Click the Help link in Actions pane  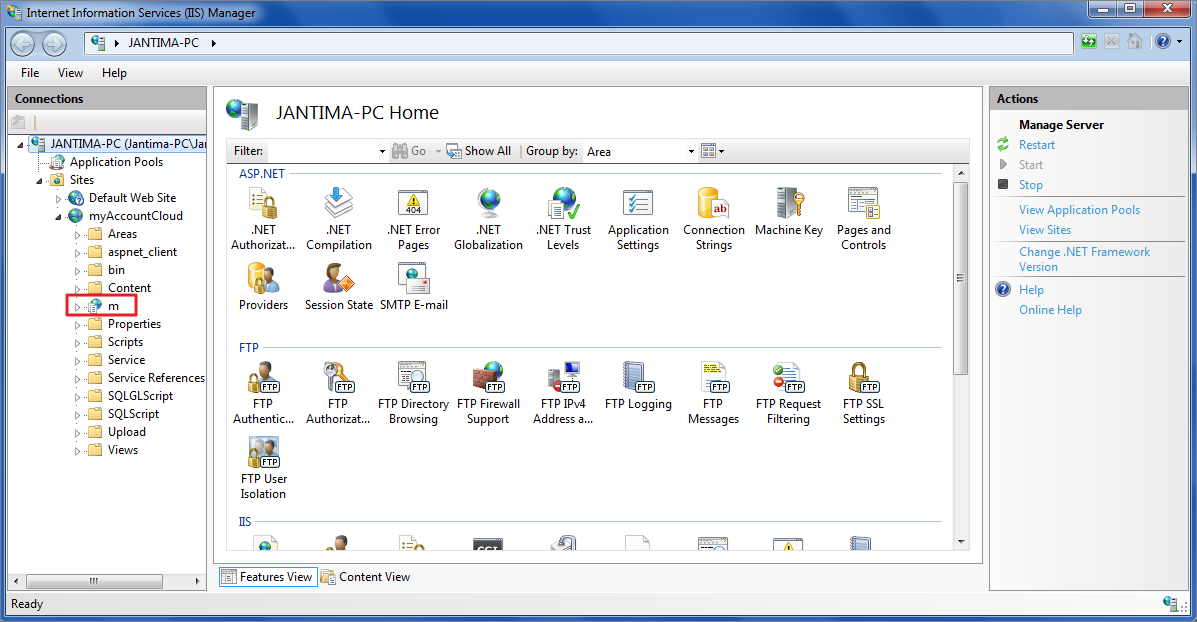1031,290
